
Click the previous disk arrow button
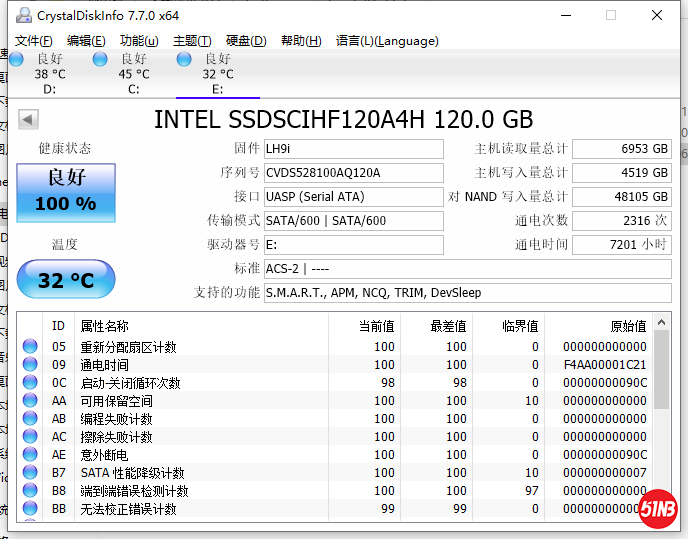[x=28, y=120]
